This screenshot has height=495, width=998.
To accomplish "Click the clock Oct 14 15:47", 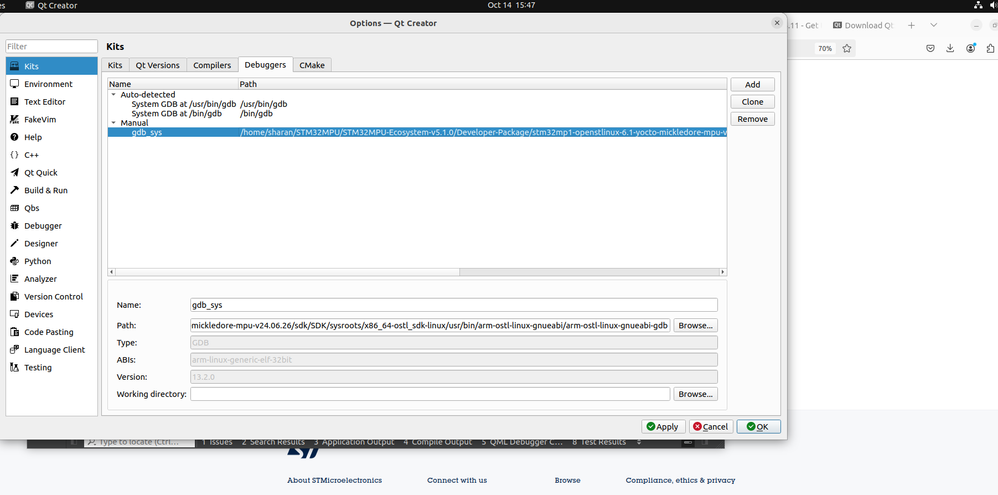I will pyautogui.click(x=511, y=5).
